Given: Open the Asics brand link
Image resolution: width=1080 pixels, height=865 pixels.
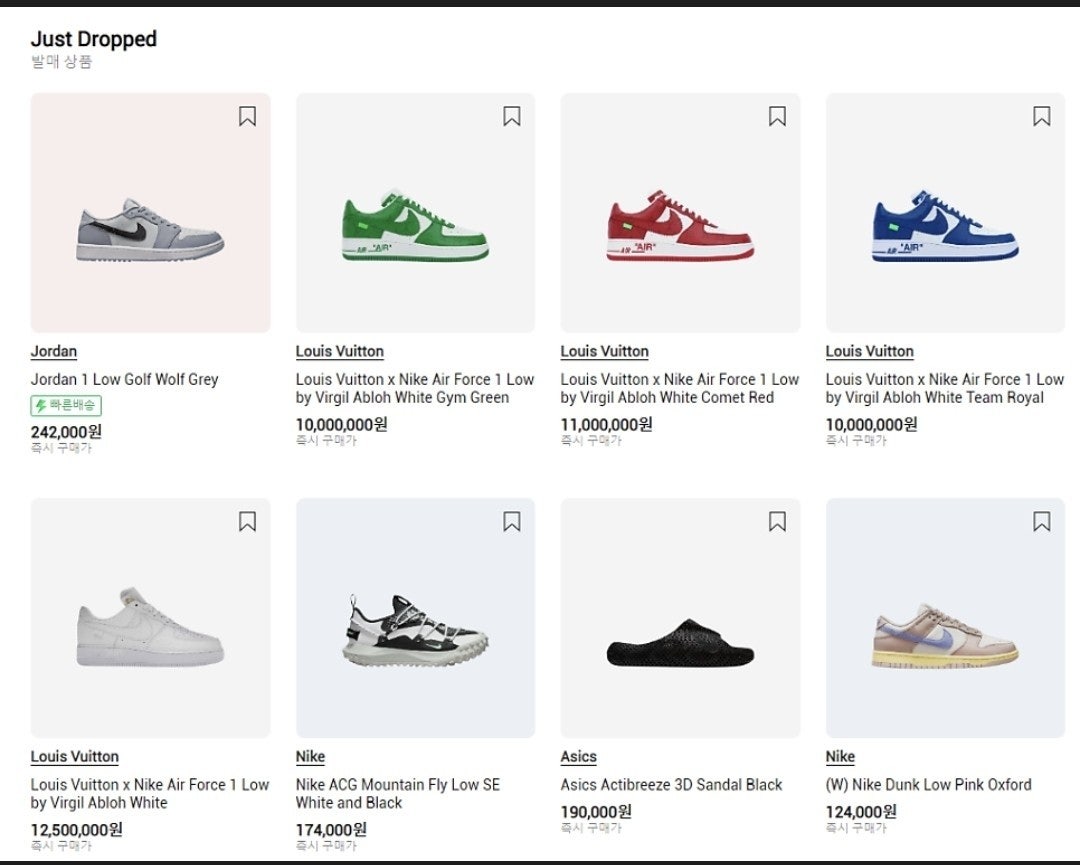Looking at the screenshot, I should tap(579, 757).
